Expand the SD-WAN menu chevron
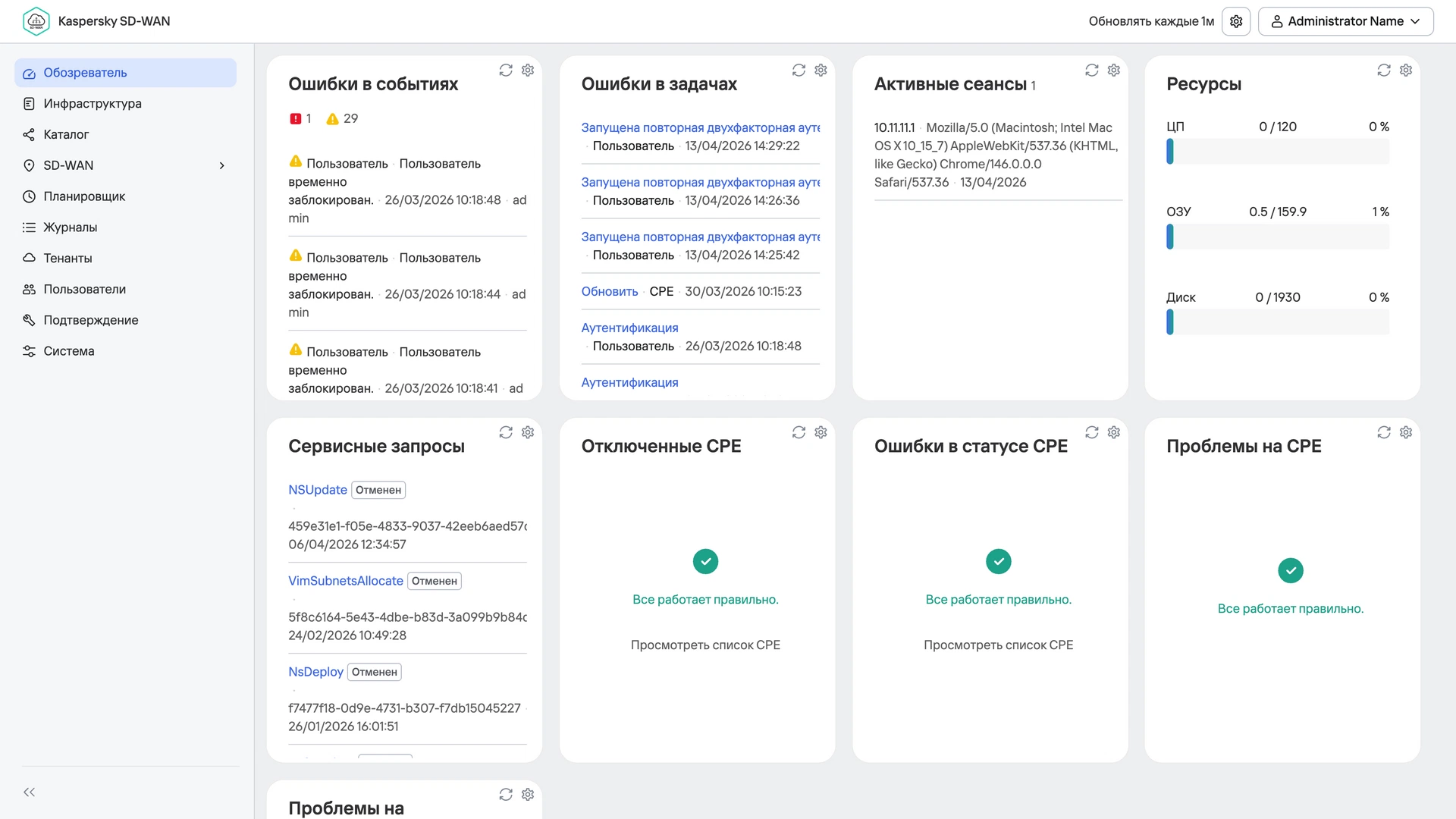 [x=222, y=165]
